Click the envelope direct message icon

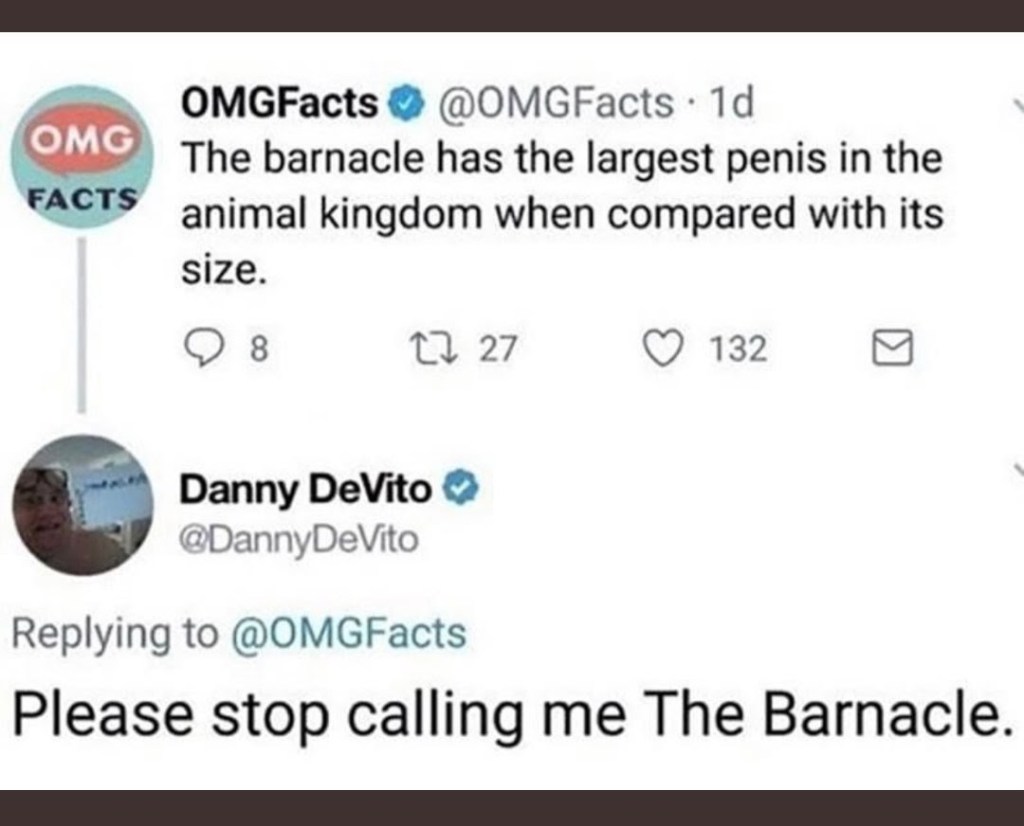(x=891, y=348)
